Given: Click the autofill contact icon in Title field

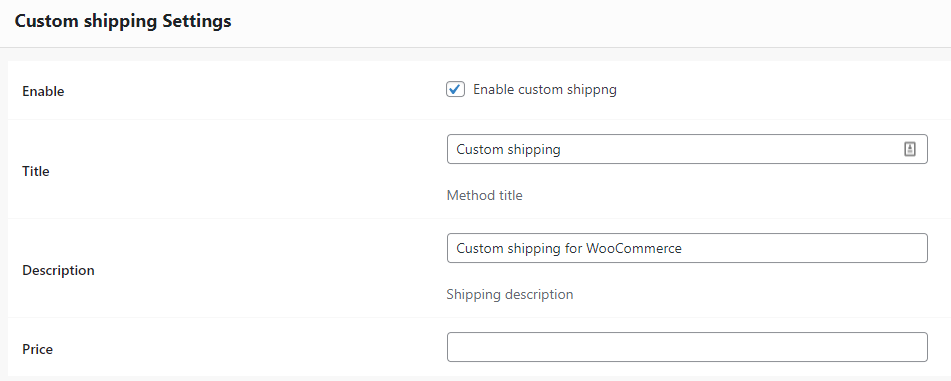Looking at the screenshot, I should (x=909, y=149).
